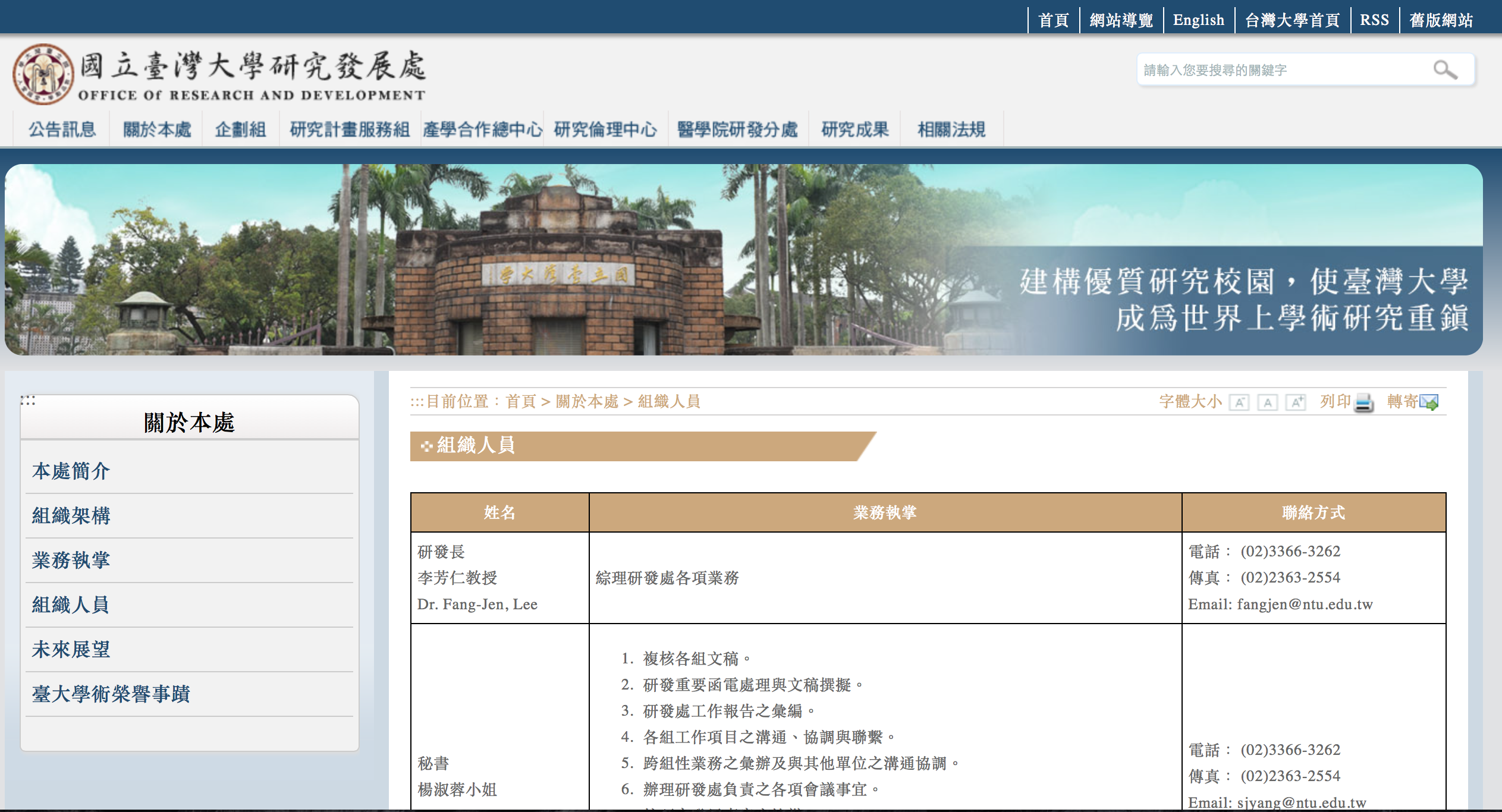Click 關於本處 in the breadcrumb
Image resolution: width=1502 pixels, height=812 pixels.
(x=587, y=401)
